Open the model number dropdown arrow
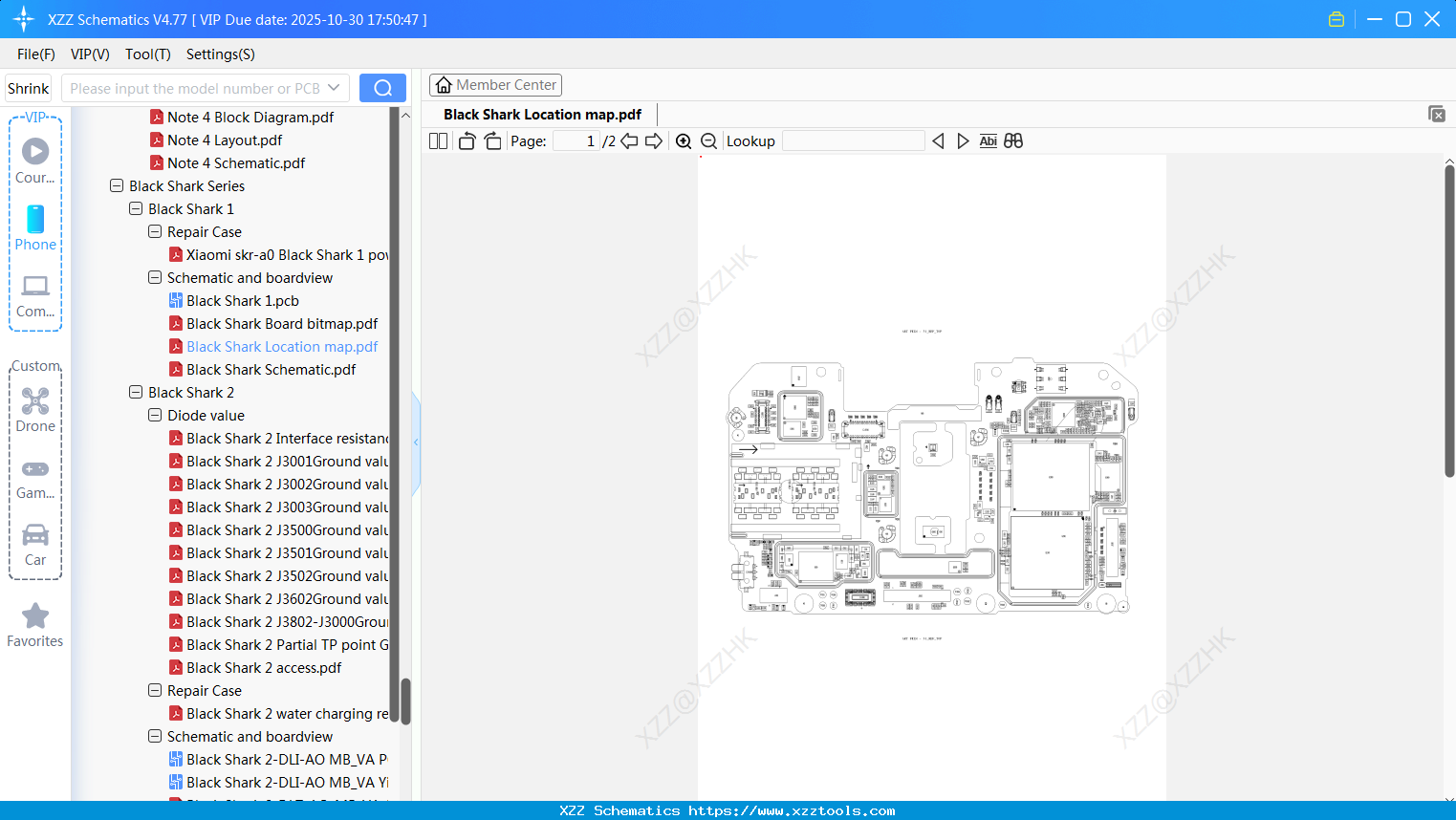1456x820 pixels. coord(334,88)
